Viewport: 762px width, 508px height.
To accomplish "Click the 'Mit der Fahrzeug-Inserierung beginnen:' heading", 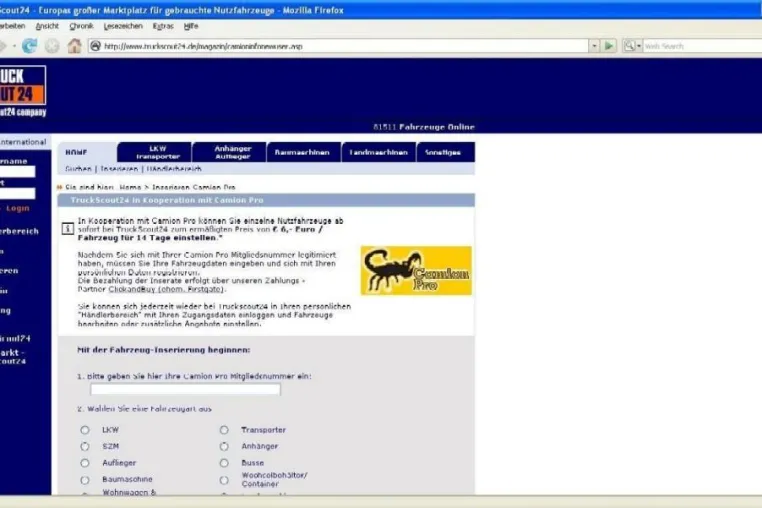I will click(x=164, y=350).
